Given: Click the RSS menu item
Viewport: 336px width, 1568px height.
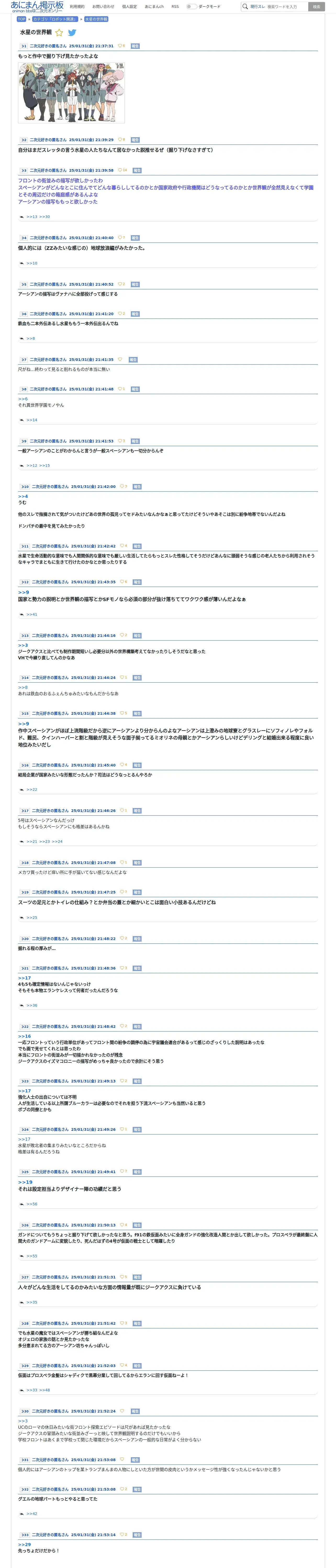Looking at the screenshot, I should (175, 7).
